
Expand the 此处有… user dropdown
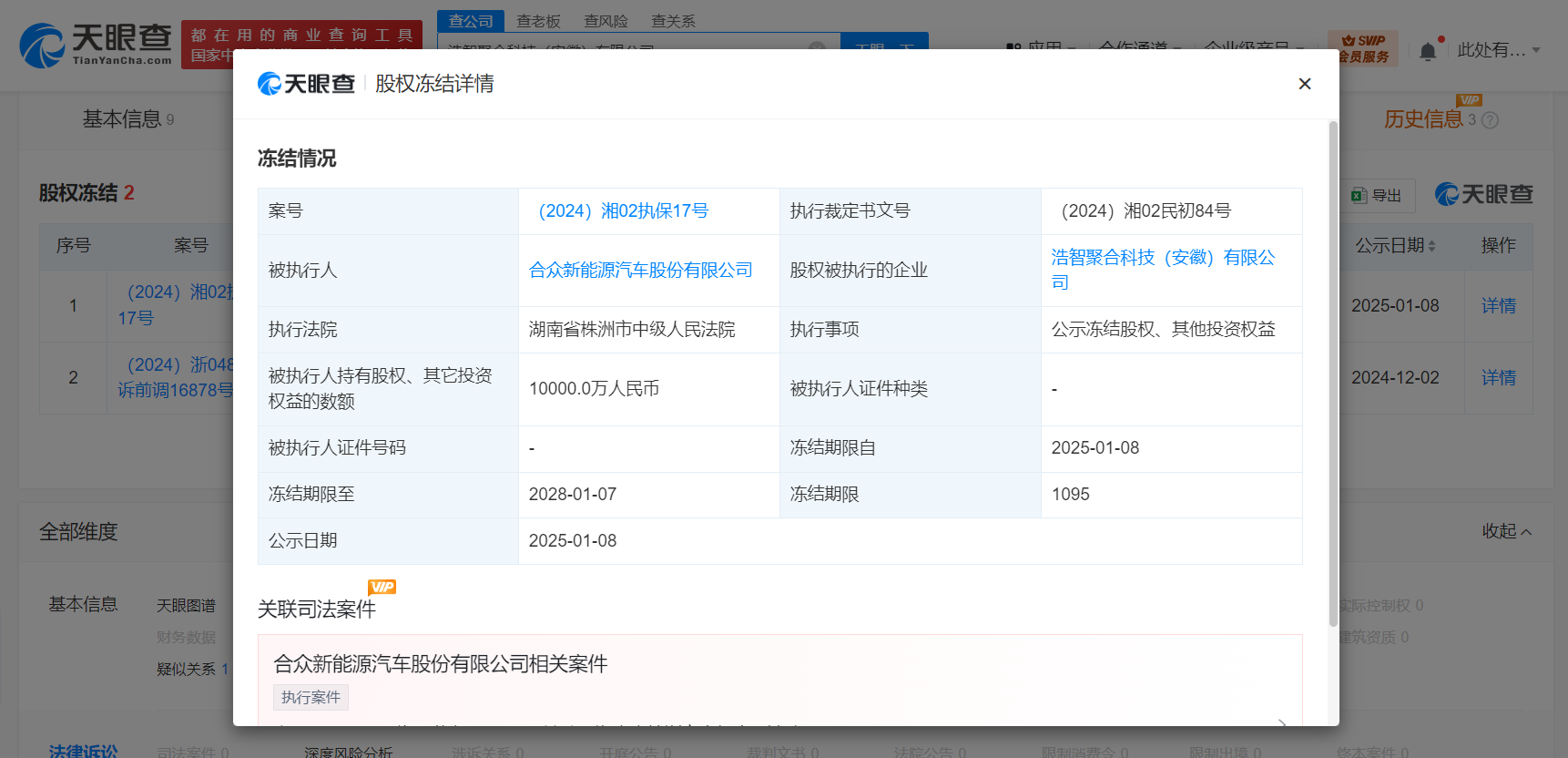(x=1498, y=50)
